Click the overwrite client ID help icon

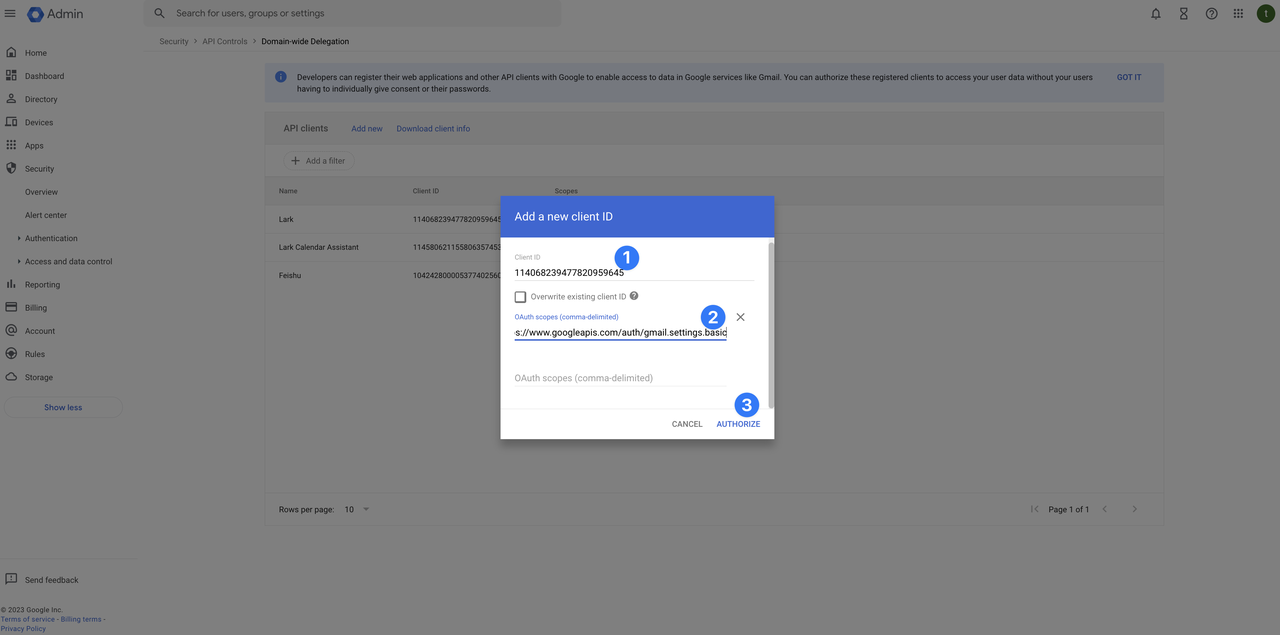pyautogui.click(x=634, y=296)
